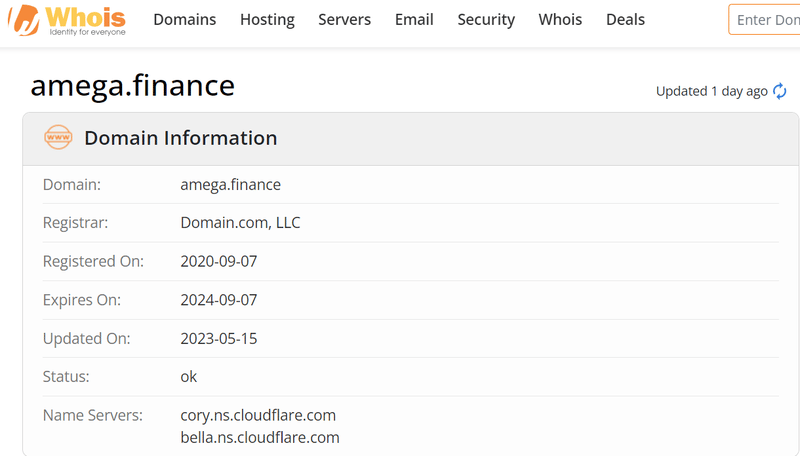Select registered date 2020-09-07

pyautogui.click(x=219, y=261)
